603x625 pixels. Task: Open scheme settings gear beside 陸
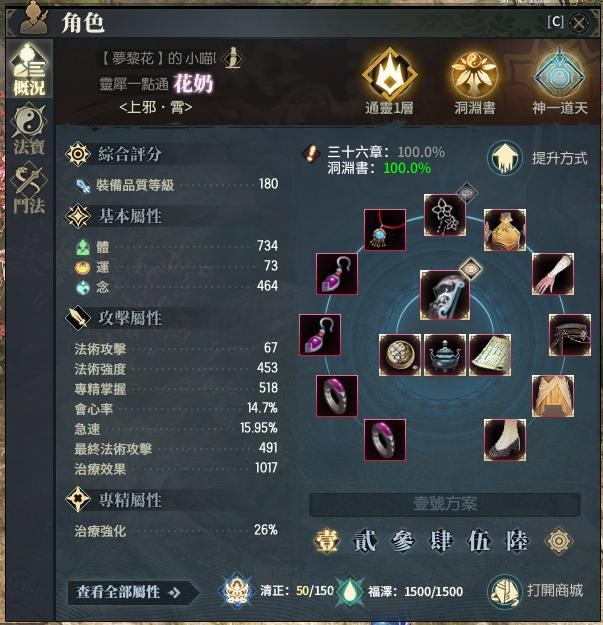click(x=558, y=541)
